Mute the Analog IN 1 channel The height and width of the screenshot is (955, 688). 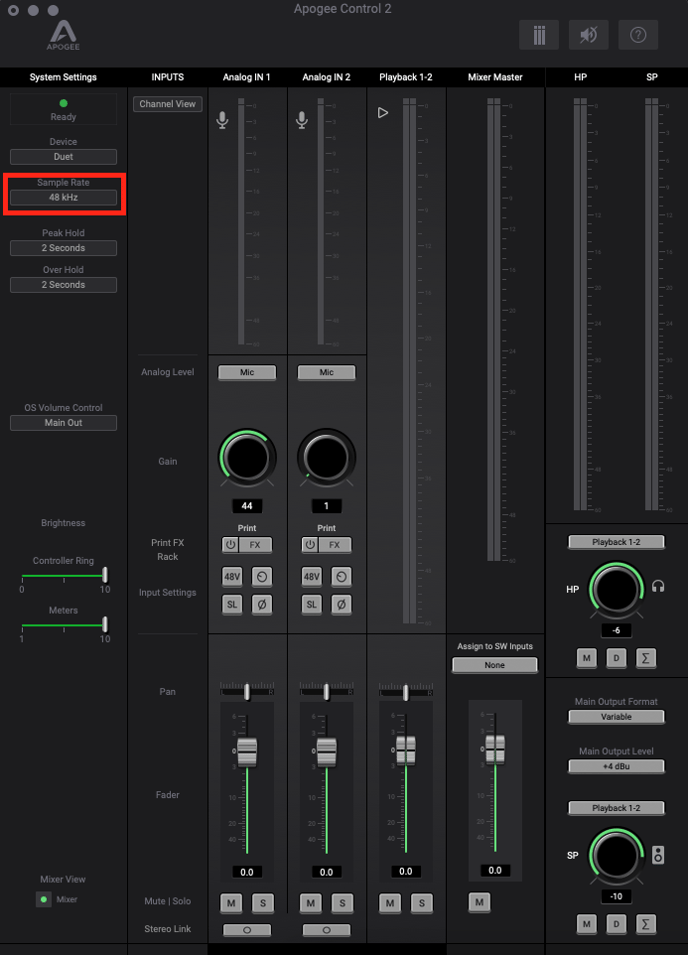coord(231,903)
